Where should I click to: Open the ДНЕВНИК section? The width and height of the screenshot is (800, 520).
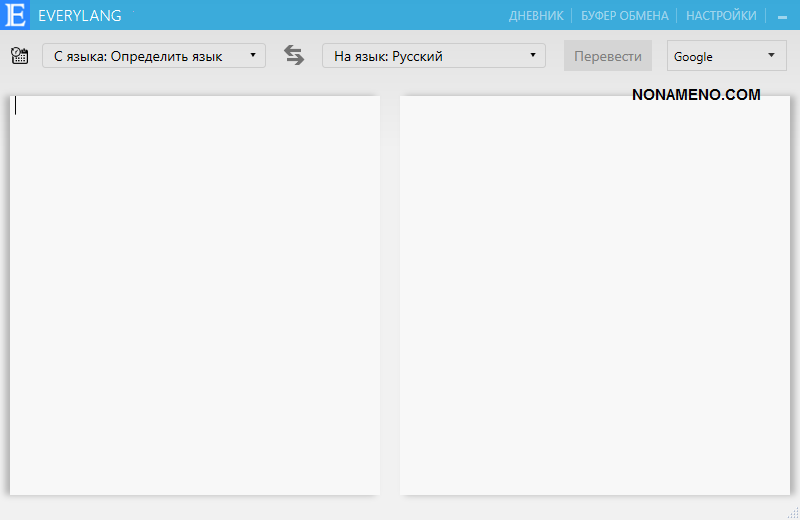[x=536, y=16]
